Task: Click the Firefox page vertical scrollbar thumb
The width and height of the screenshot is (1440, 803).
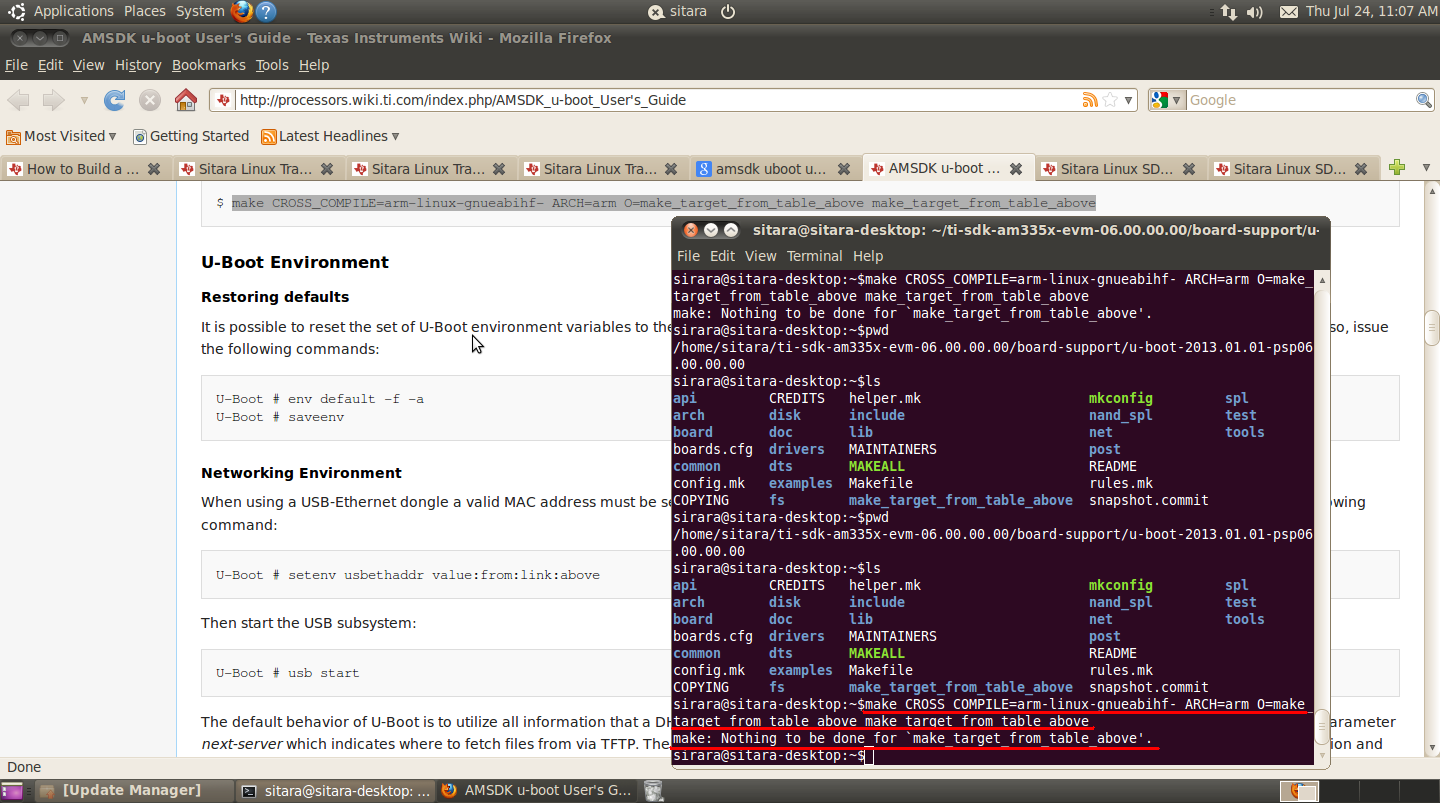Action: (x=1432, y=329)
